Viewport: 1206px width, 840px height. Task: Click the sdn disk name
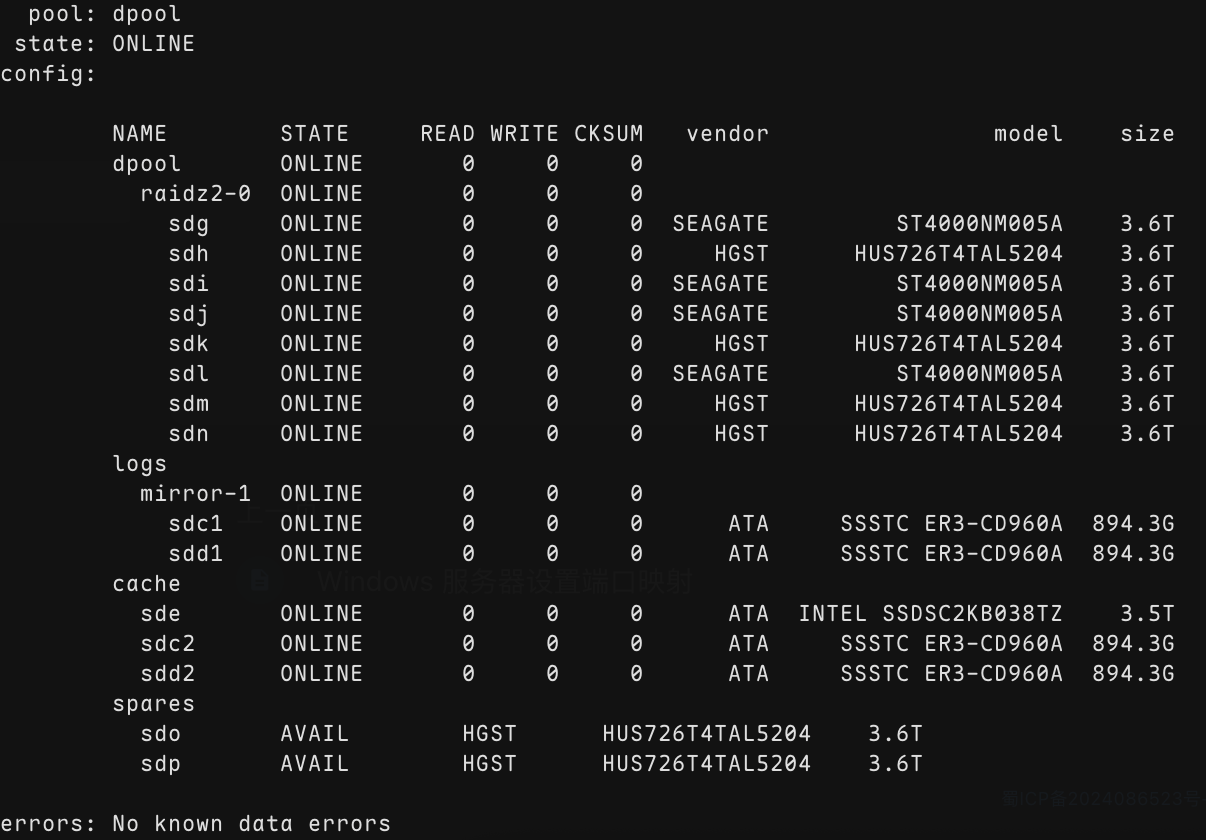189,434
